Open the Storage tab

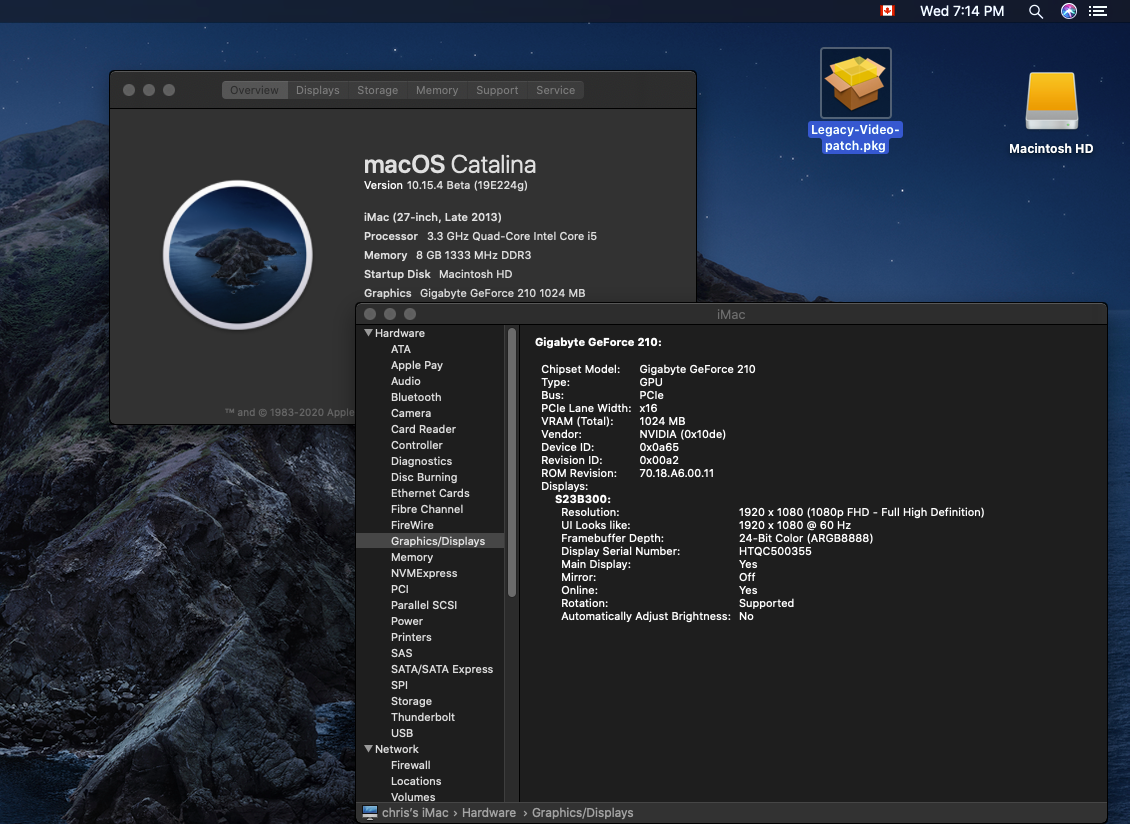pos(377,90)
